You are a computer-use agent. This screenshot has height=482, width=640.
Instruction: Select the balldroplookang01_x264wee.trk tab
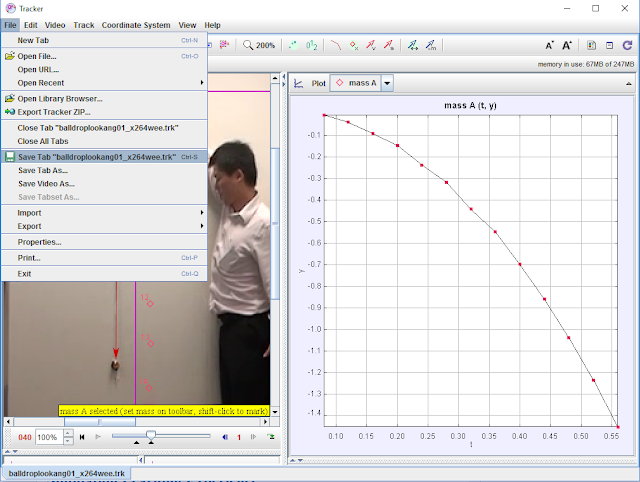pos(67,473)
